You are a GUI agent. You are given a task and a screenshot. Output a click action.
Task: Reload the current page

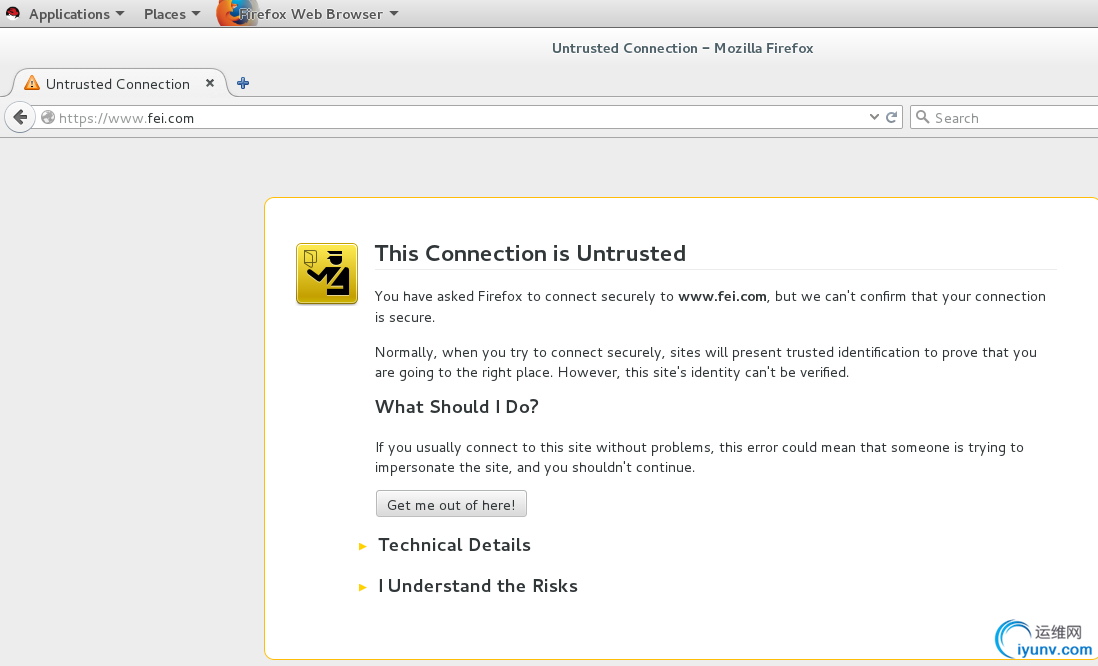click(x=891, y=118)
